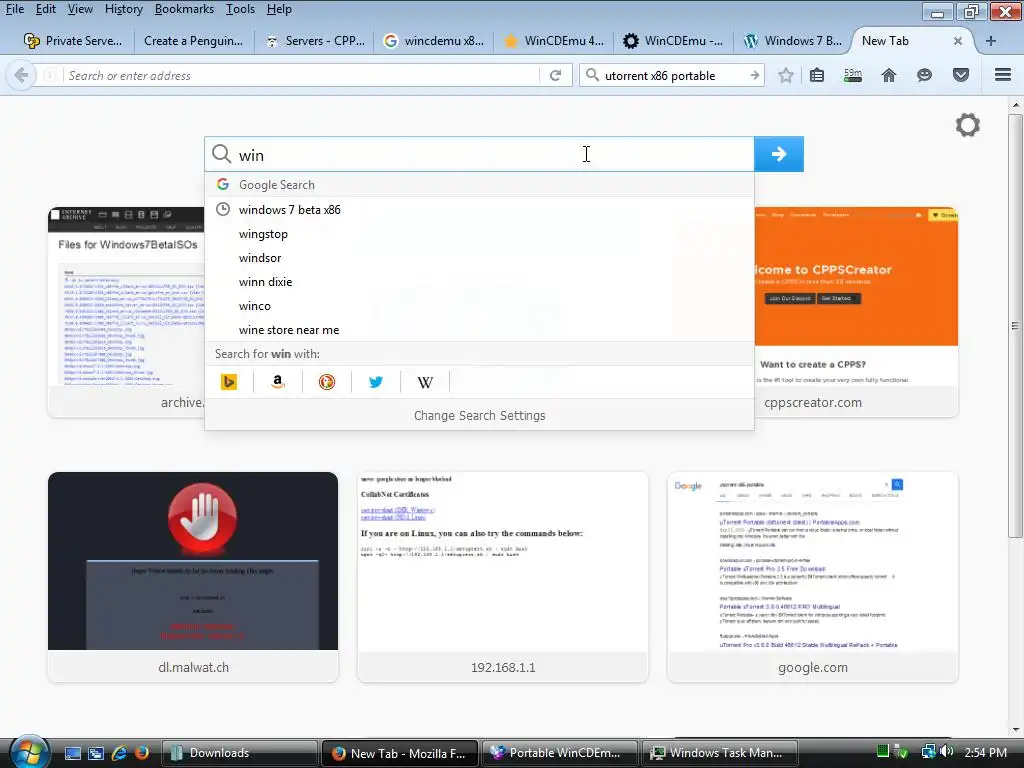Image resolution: width=1024 pixels, height=768 pixels.
Task: Select suggestion winco
Action: [479, 306]
